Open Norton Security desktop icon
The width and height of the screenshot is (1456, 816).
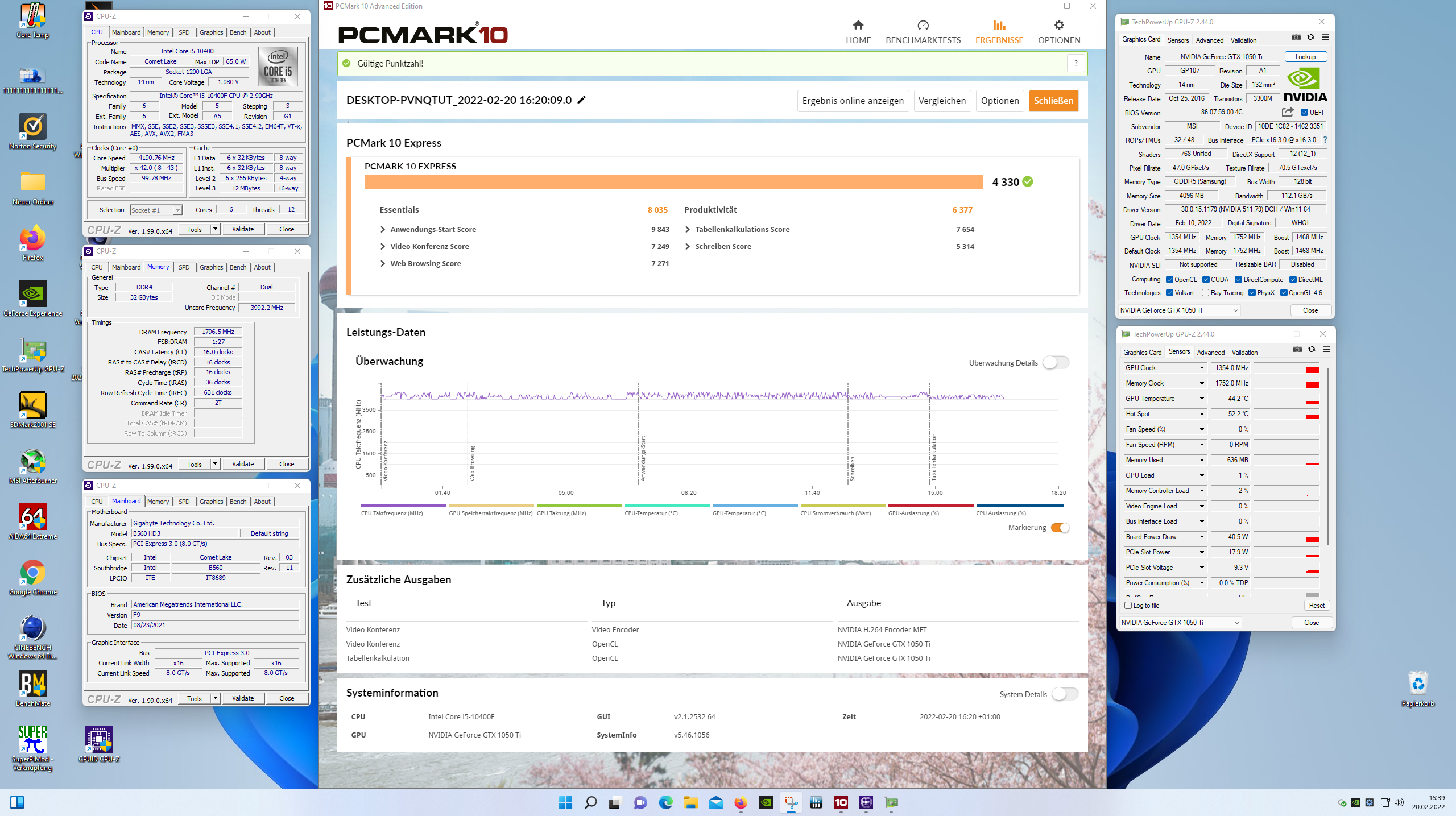tap(33, 132)
